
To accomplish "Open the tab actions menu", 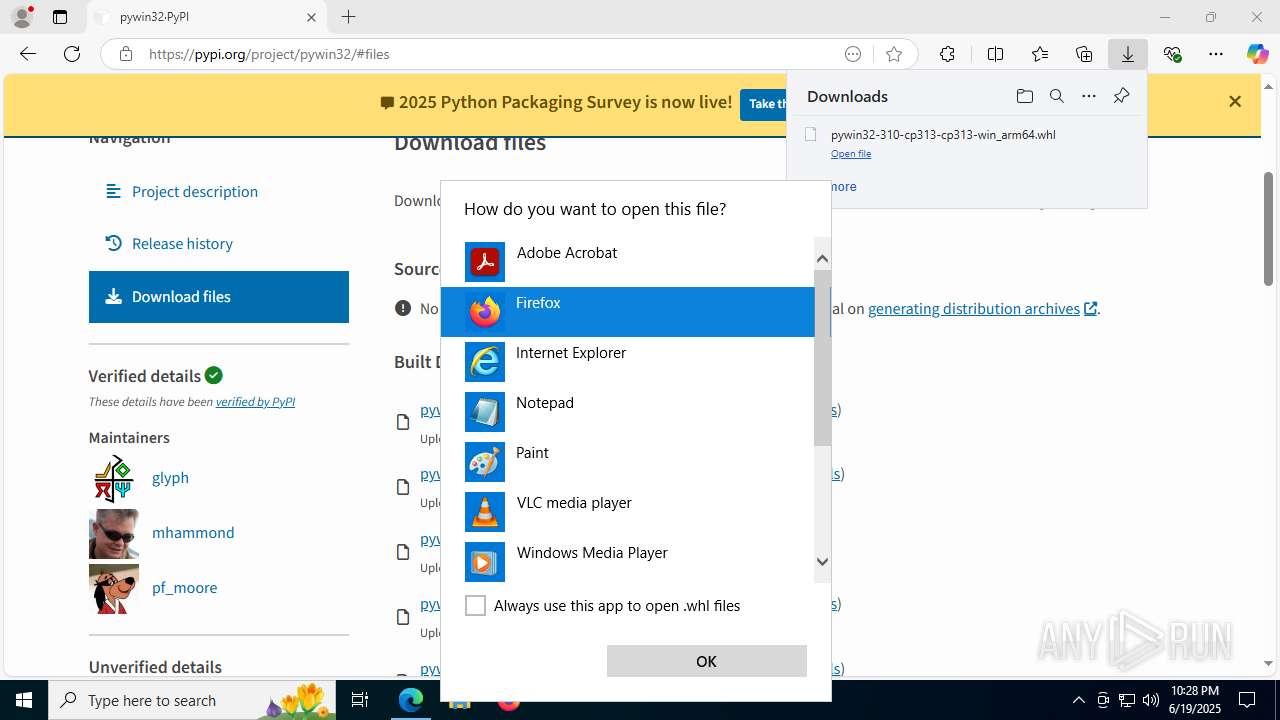I will coord(60,17).
